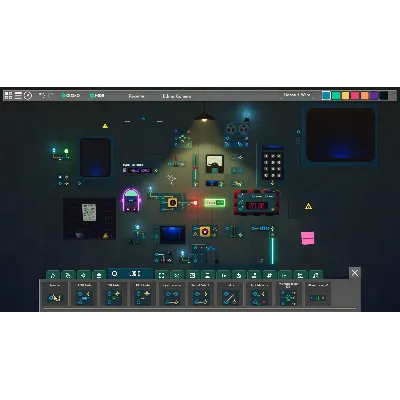Select the green network node palette item
This screenshot has height=400, width=400.
click(x=288, y=294)
